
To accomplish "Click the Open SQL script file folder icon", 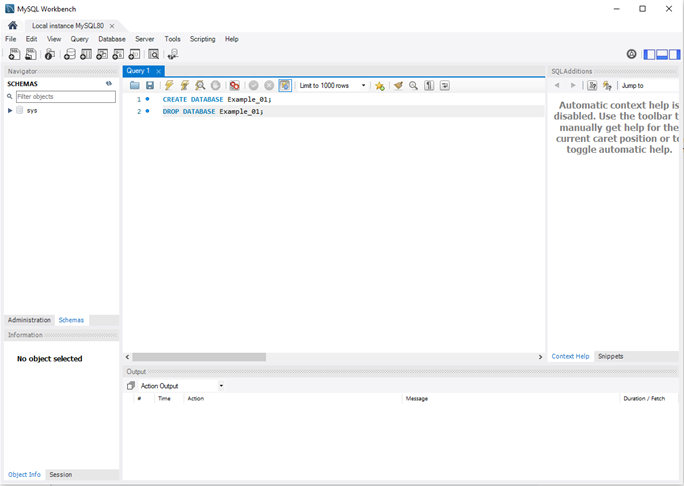I will tap(135, 86).
